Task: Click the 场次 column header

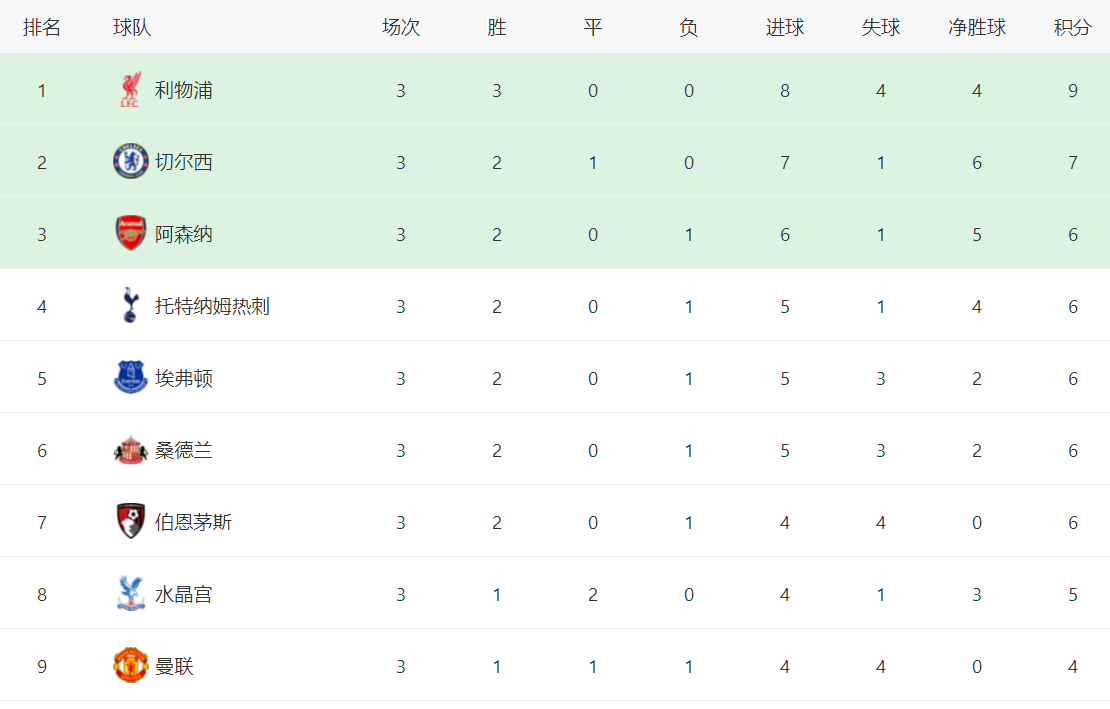Action: point(401,28)
